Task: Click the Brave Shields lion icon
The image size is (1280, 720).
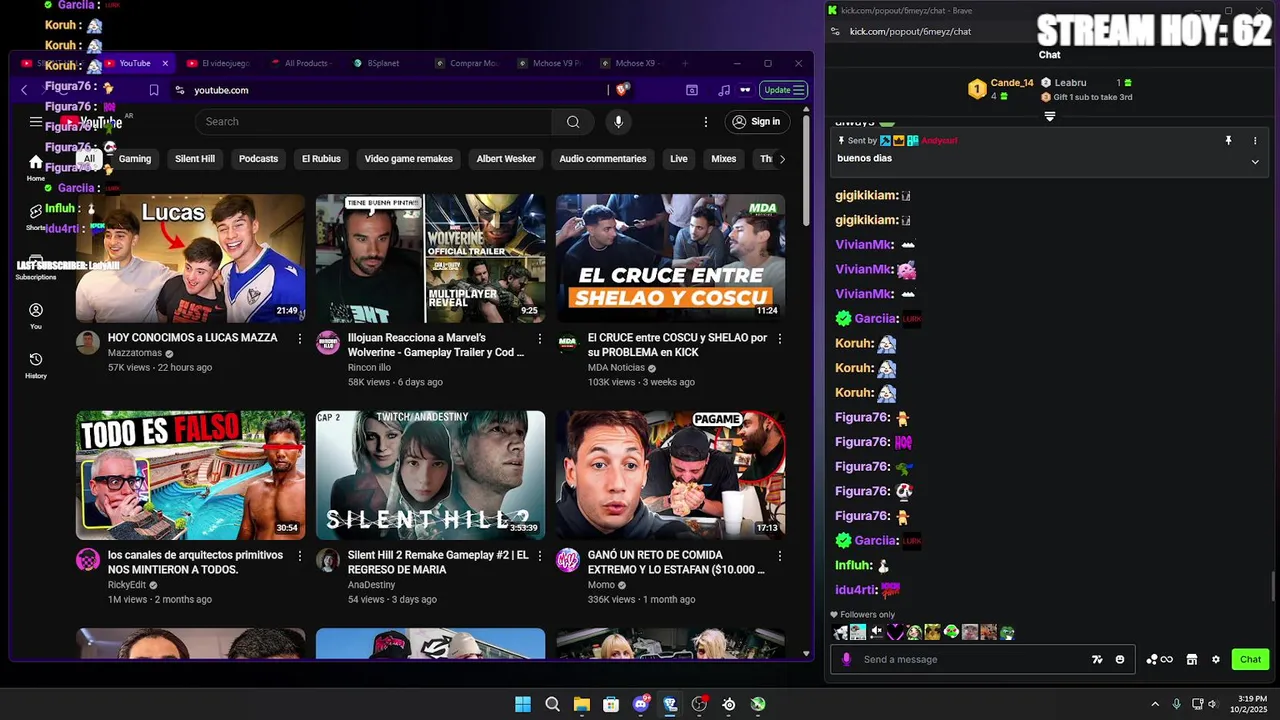Action: [x=623, y=90]
